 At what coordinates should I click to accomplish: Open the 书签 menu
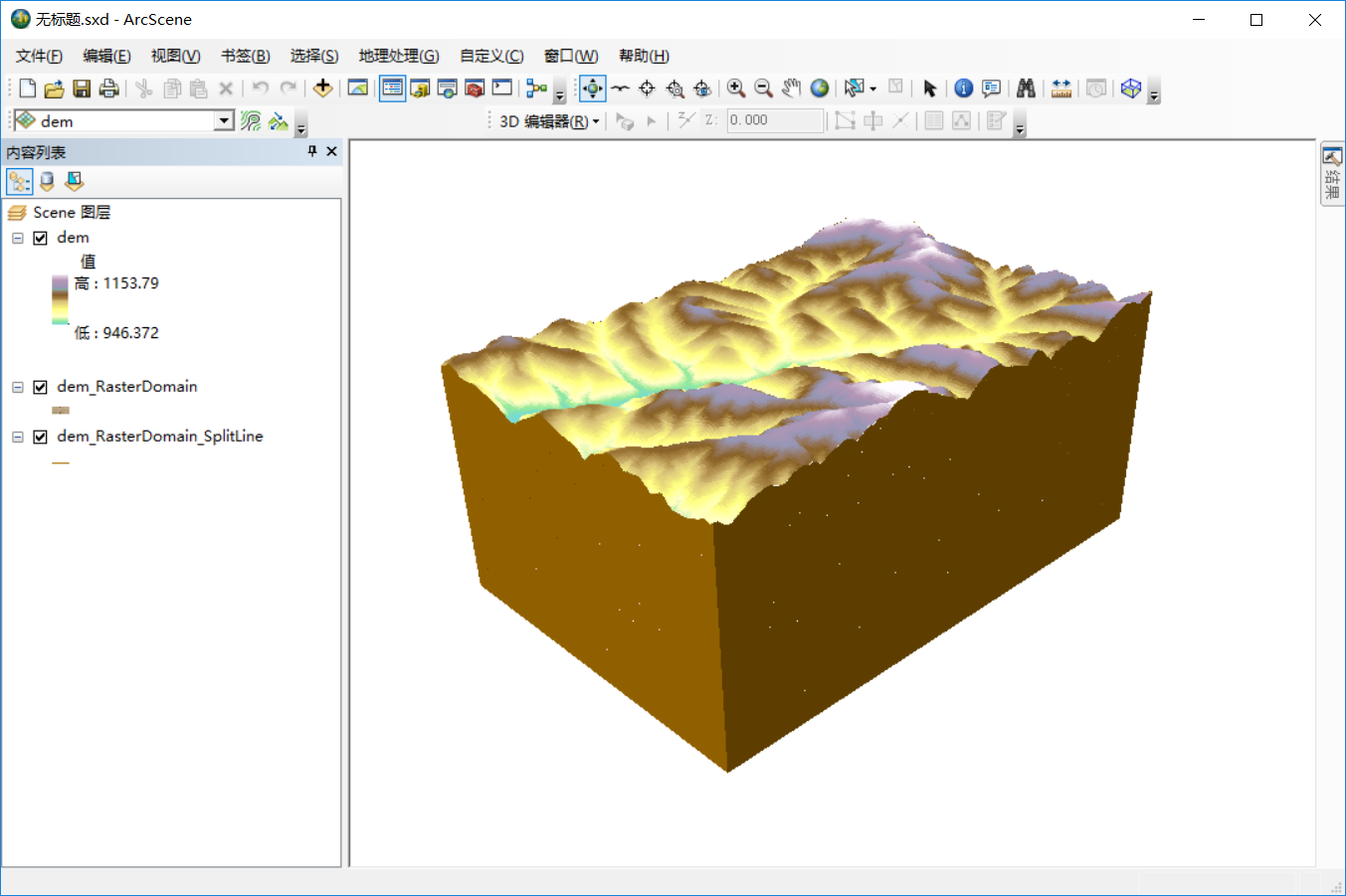(245, 56)
